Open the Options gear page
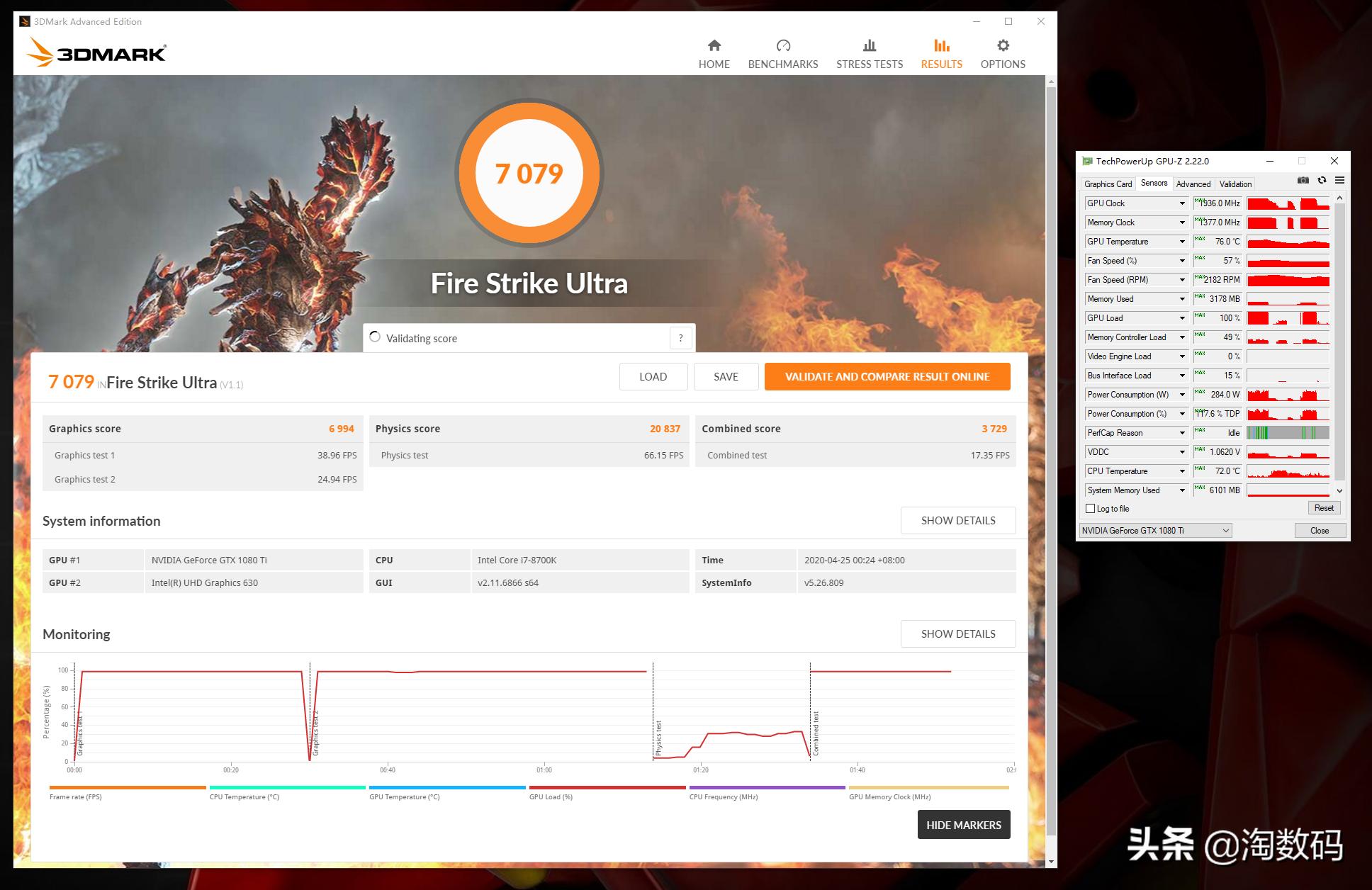The height and width of the screenshot is (890, 1372). pyautogui.click(x=1002, y=46)
